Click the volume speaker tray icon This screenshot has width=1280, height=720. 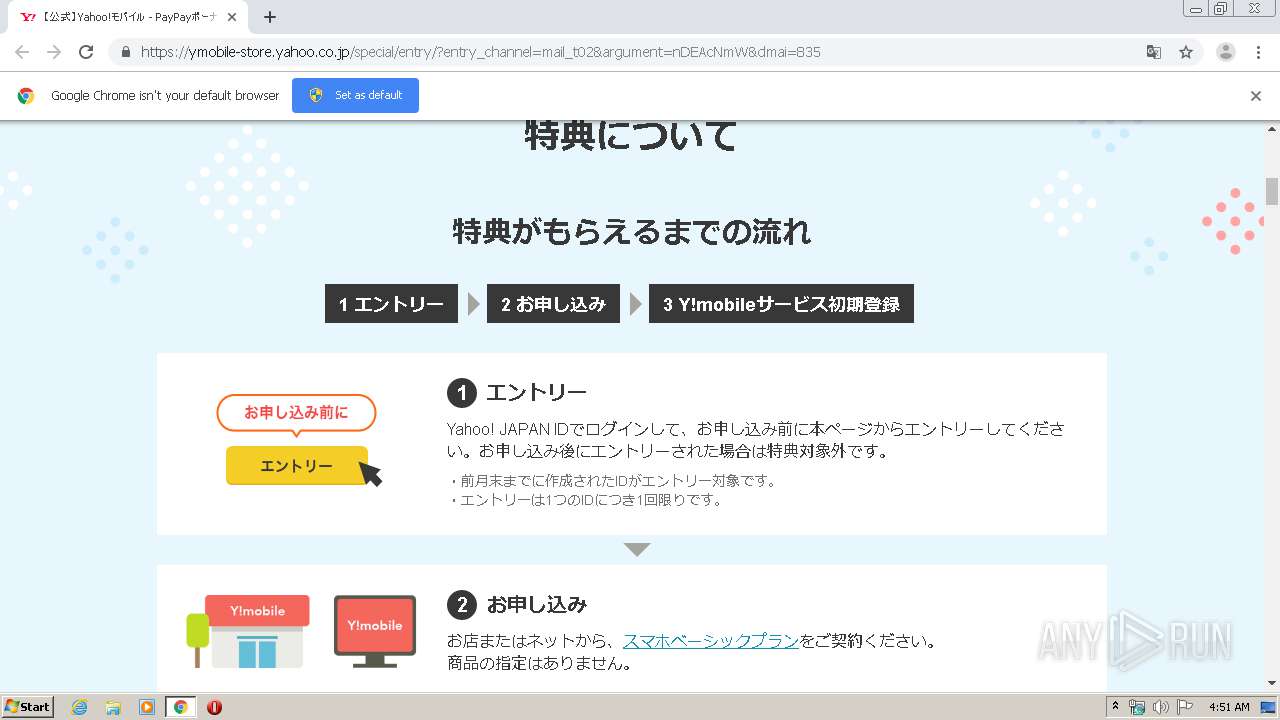click(1160, 707)
